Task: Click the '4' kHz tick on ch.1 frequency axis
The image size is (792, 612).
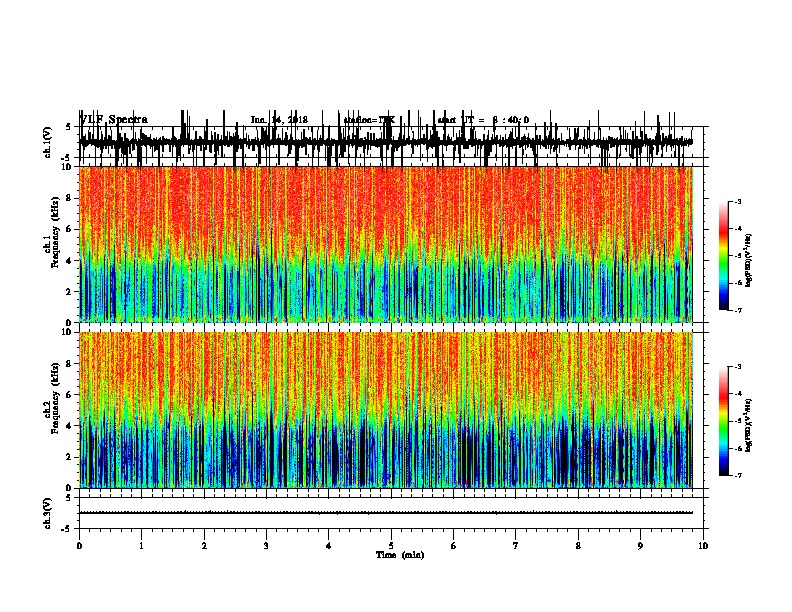Action: click(x=70, y=261)
